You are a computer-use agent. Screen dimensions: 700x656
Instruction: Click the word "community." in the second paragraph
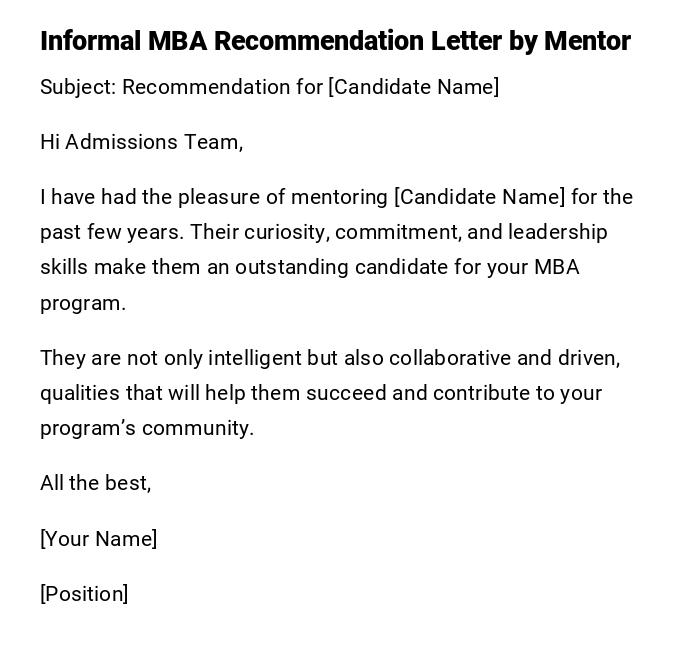[198, 428]
